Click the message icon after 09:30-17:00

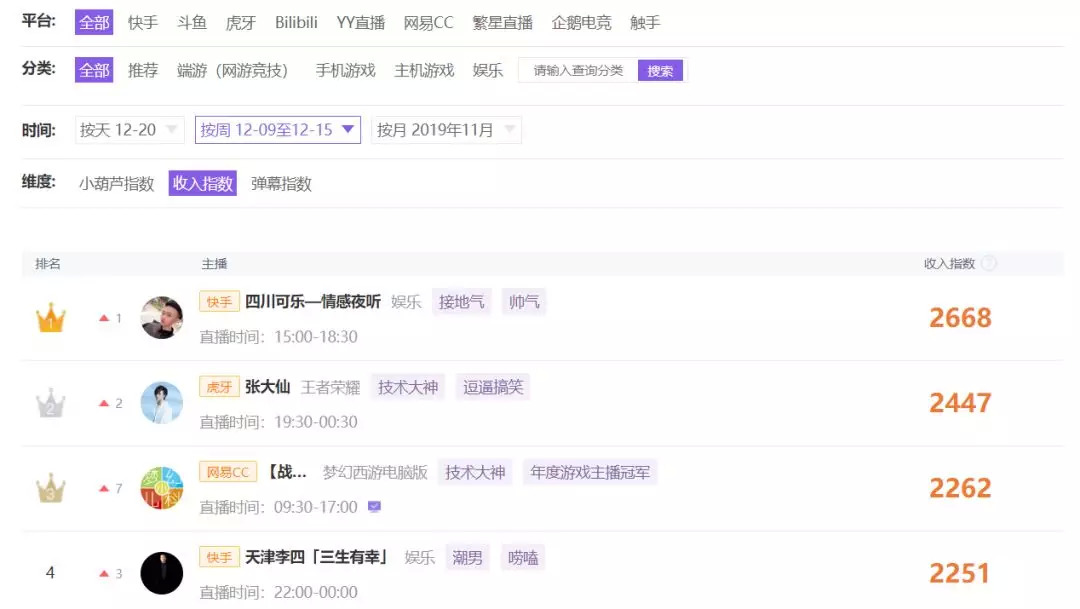(374, 507)
